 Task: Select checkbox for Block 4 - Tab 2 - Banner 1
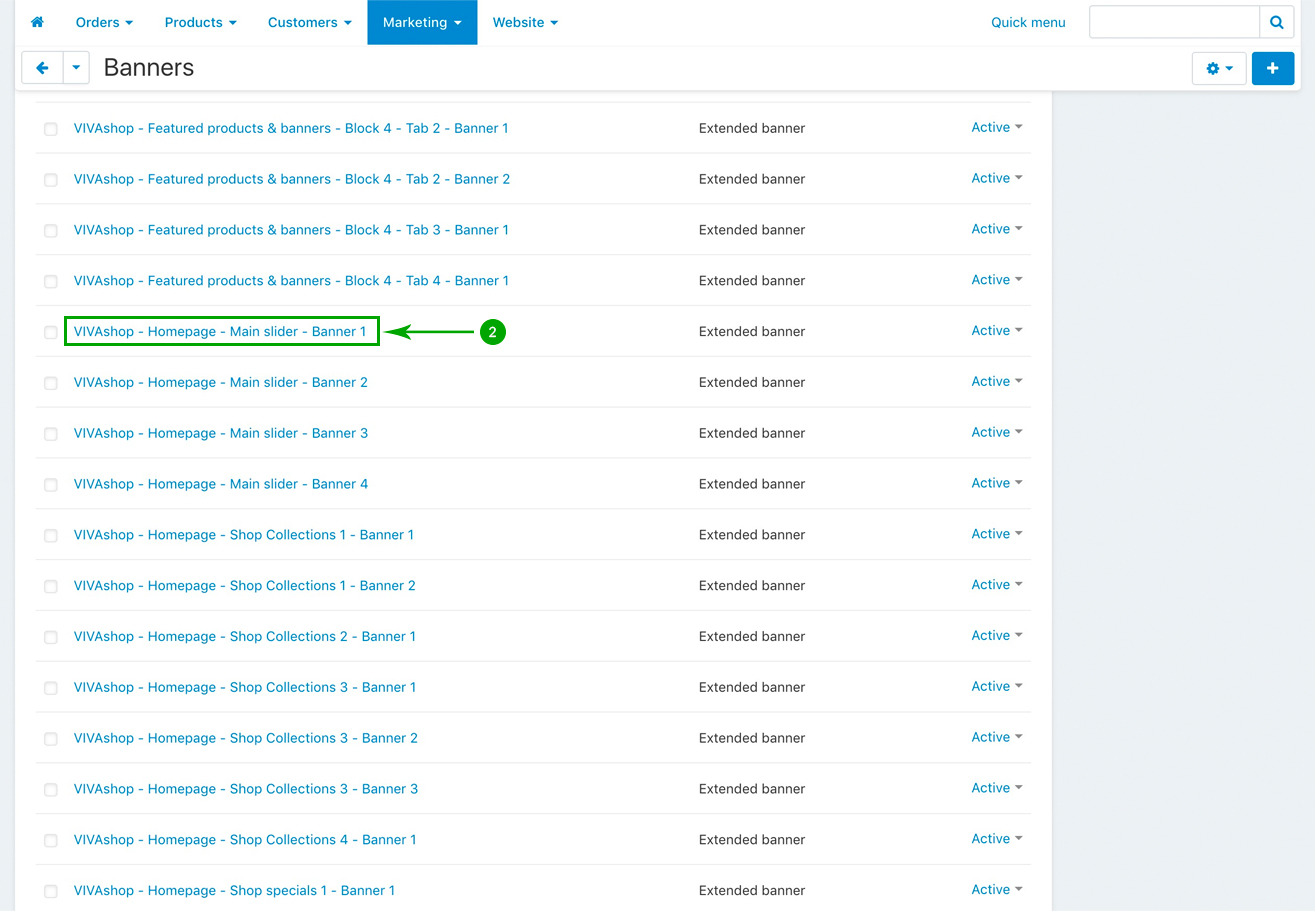(x=51, y=129)
